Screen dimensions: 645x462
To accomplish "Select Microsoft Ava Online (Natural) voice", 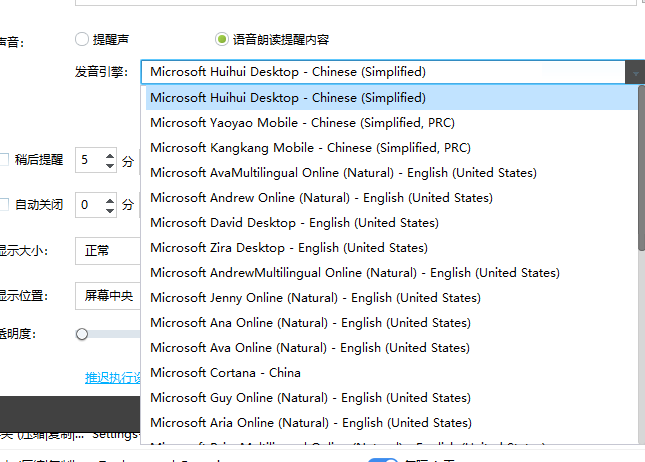I will click(391, 348).
